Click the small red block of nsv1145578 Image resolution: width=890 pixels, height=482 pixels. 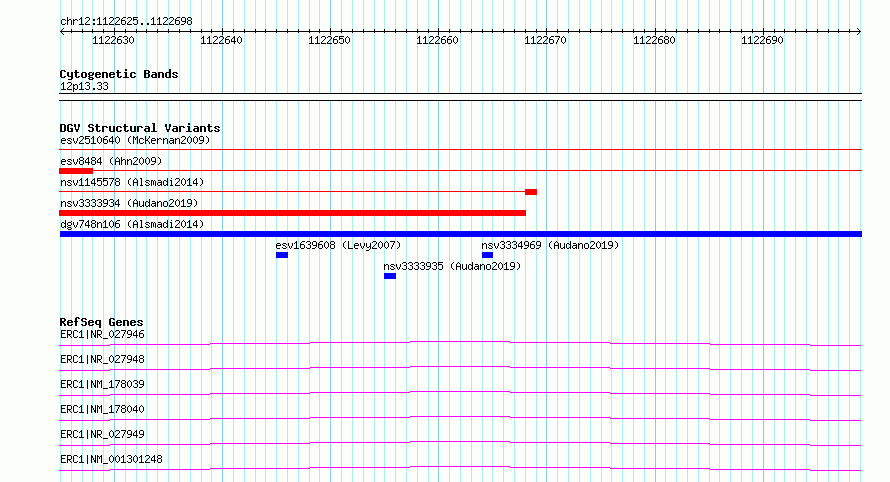[x=531, y=192]
